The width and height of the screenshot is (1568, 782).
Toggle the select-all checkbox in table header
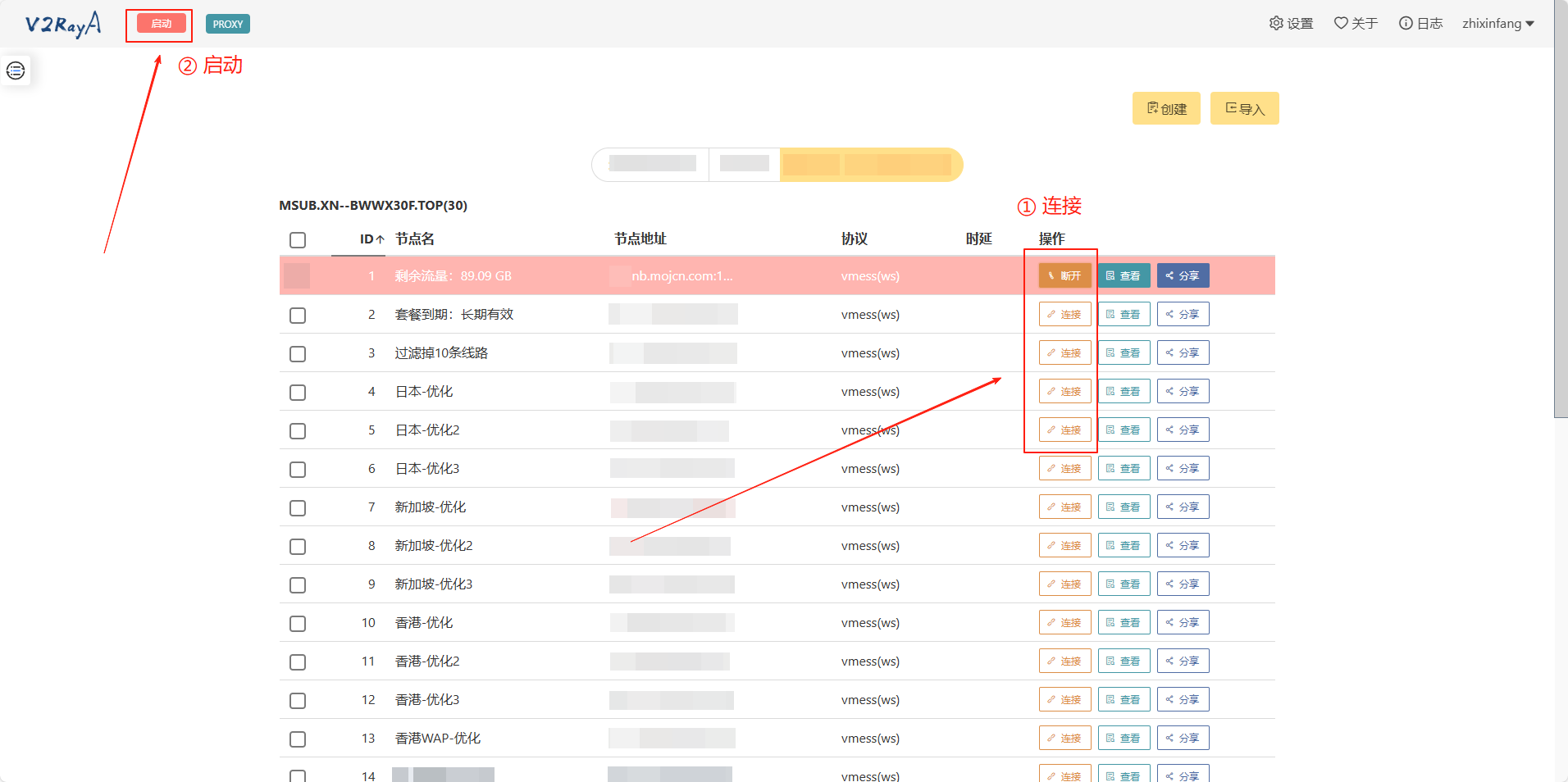(298, 240)
